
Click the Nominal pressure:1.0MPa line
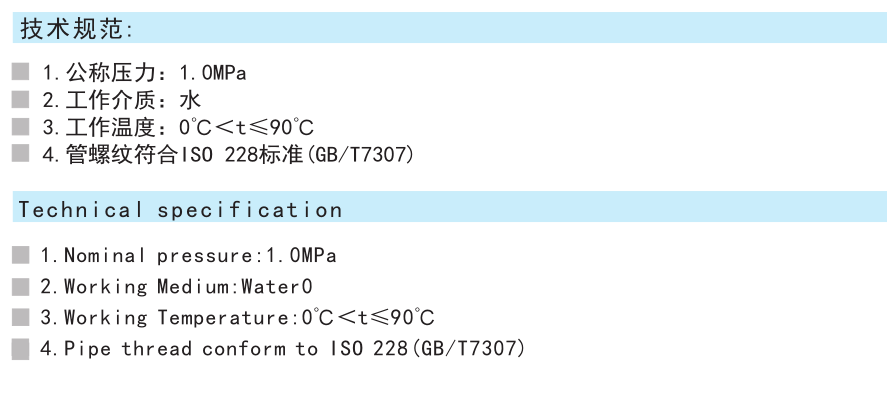[x=188, y=256]
